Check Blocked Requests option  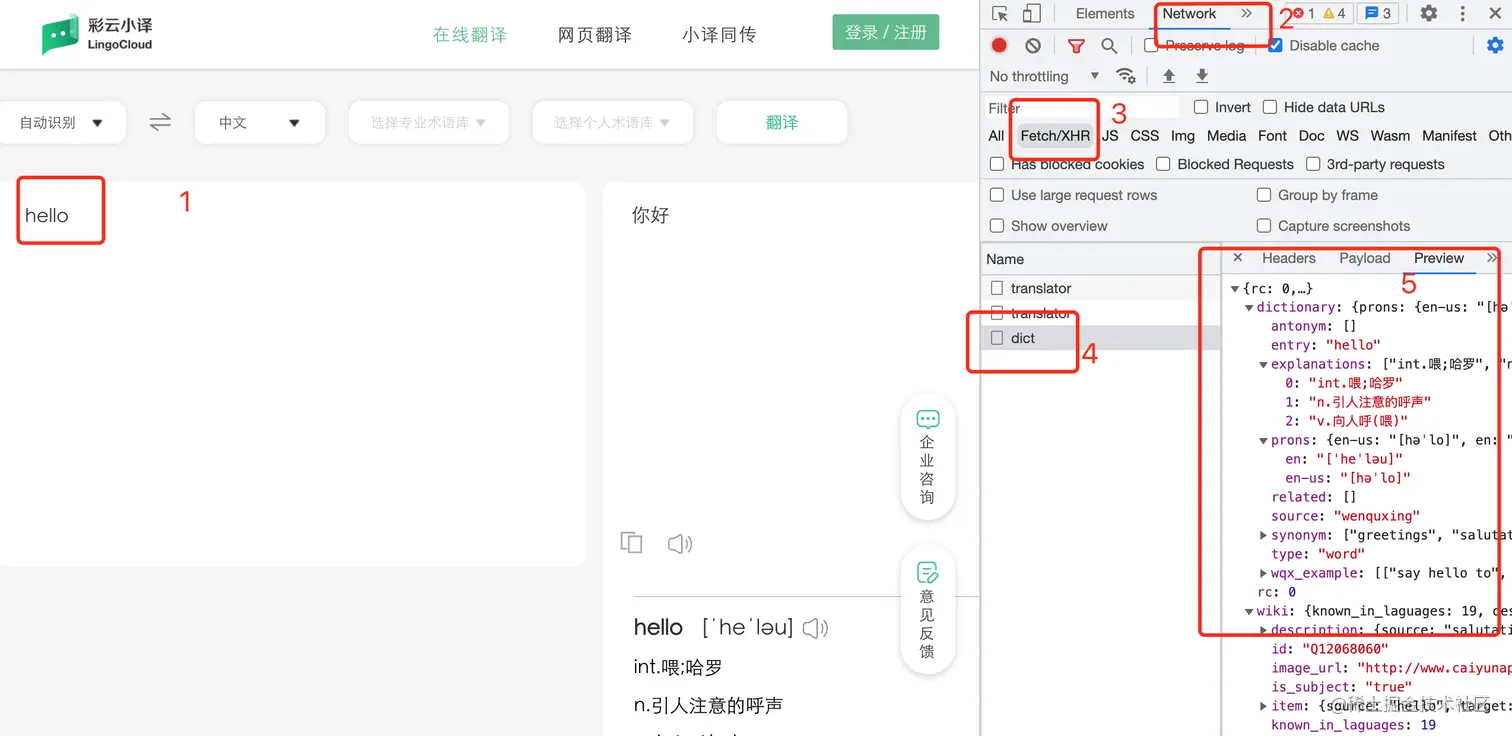[x=1163, y=164]
